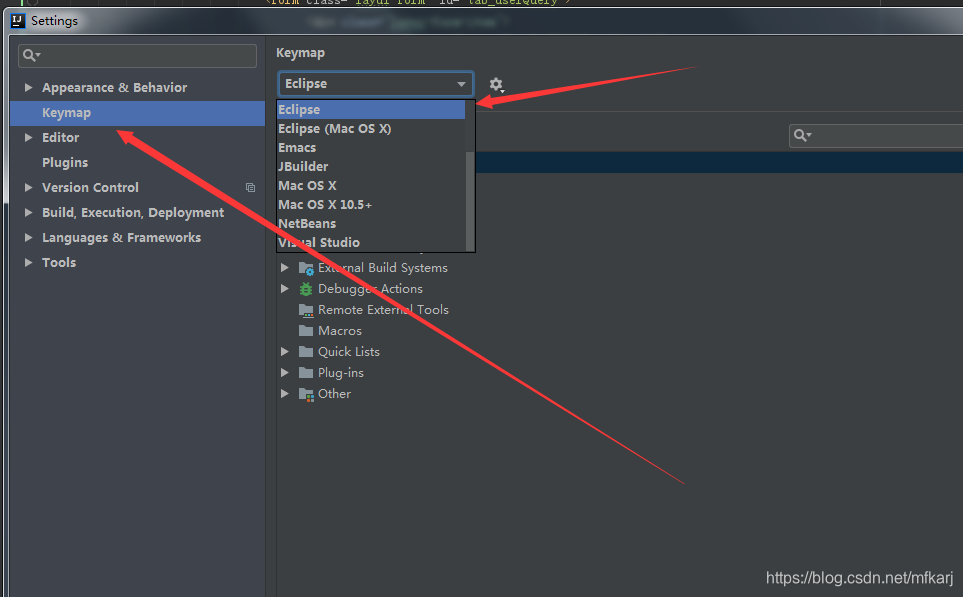The width and height of the screenshot is (963, 597).
Task: Expand Build, Execution, Deployment section
Action: [28, 213]
